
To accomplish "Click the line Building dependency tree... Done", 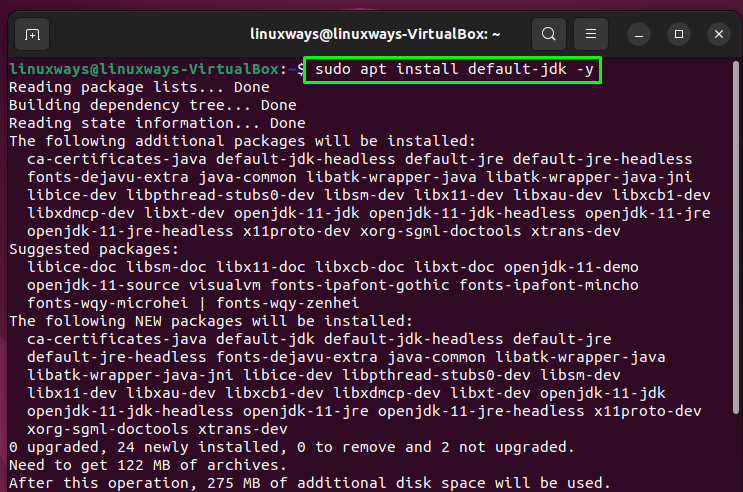I will [153, 105].
